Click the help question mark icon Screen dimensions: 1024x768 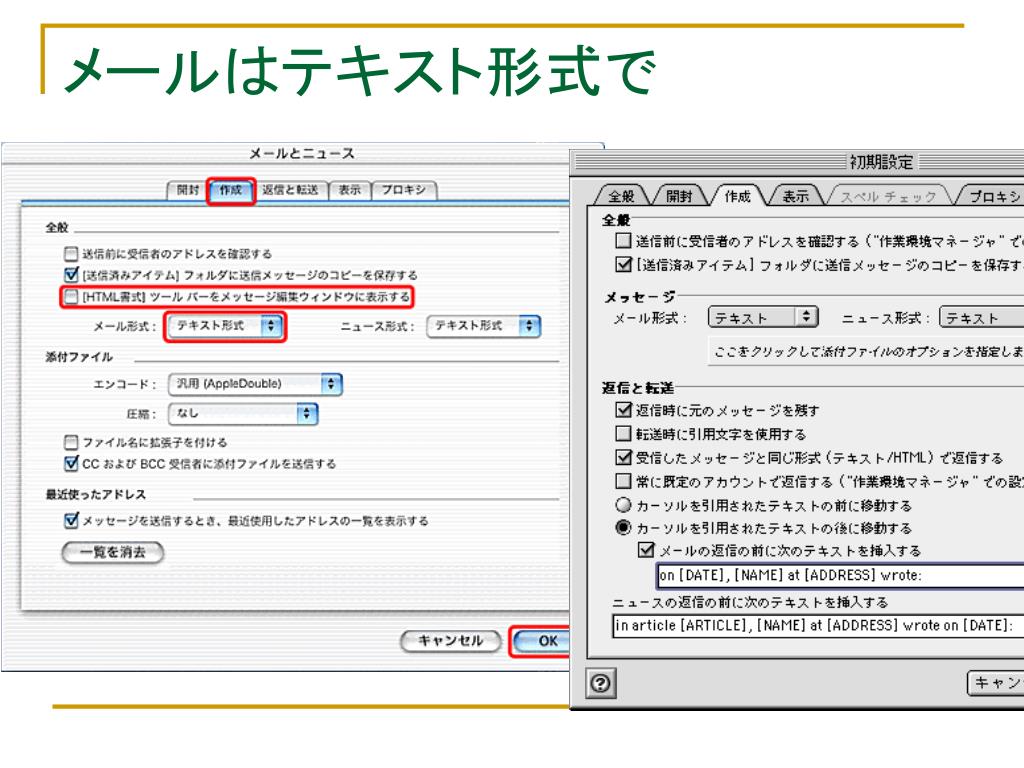600,683
